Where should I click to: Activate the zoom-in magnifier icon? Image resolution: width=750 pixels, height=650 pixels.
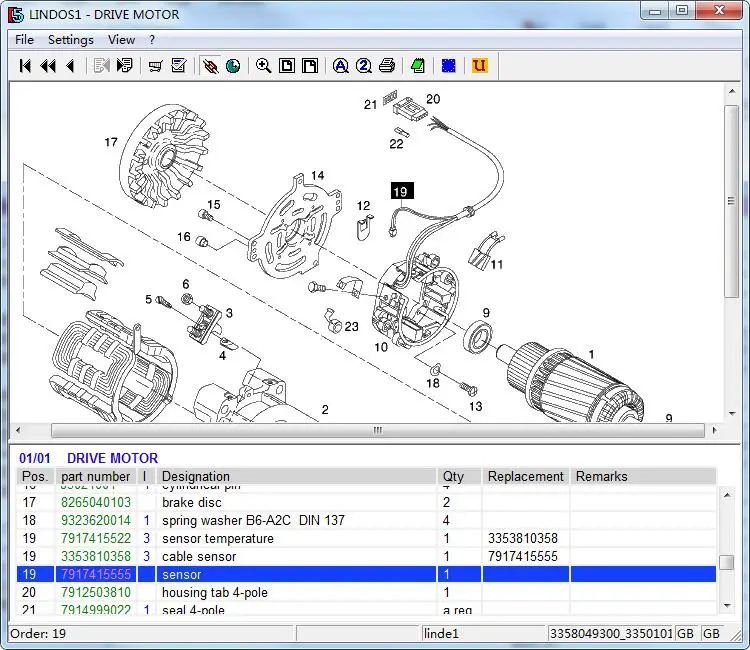click(264, 66)
